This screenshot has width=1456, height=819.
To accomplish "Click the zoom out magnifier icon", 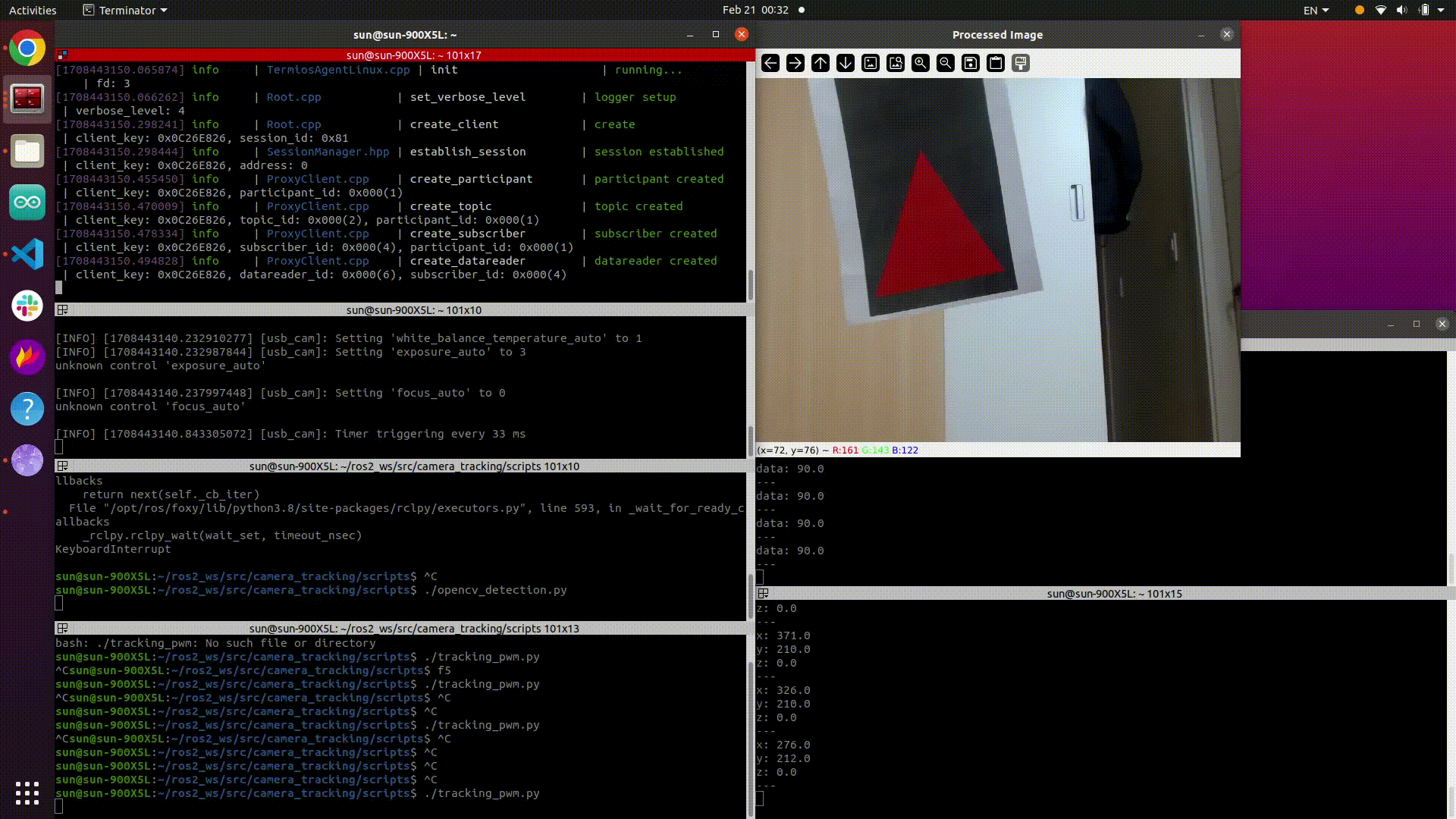I will click(946, 63).
